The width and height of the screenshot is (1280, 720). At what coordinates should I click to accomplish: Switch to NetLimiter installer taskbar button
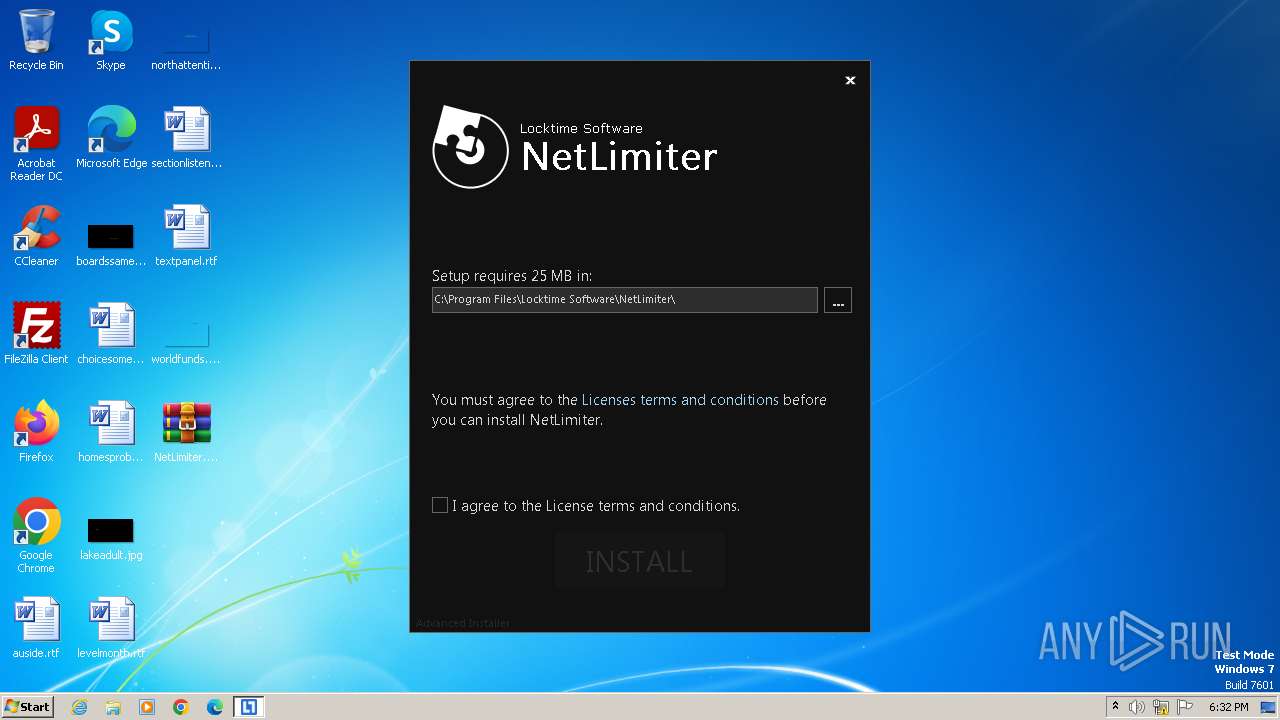coord(249,707)
